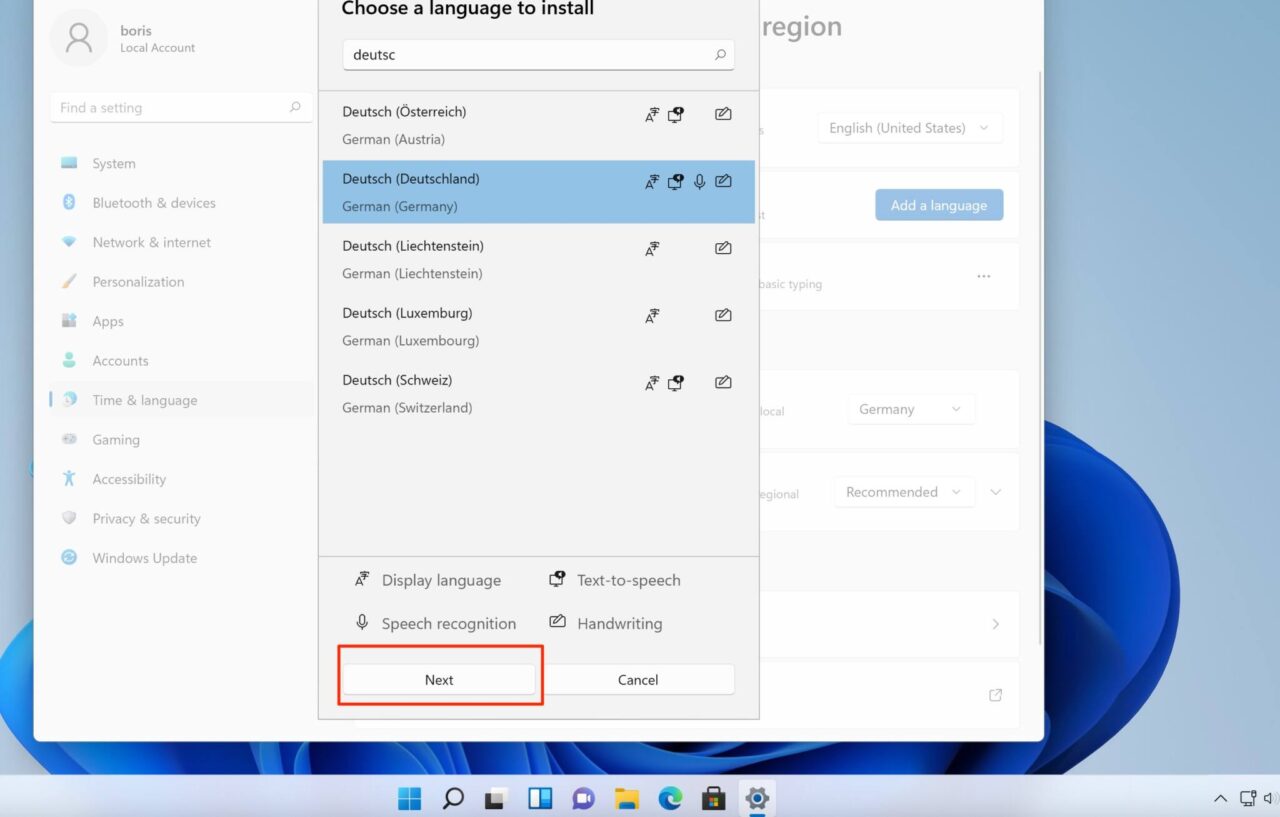Open the three-dots options for installed language
The height and width of the screenshot is (817, 1280).
pyautogui.click(x=984, y=276)
